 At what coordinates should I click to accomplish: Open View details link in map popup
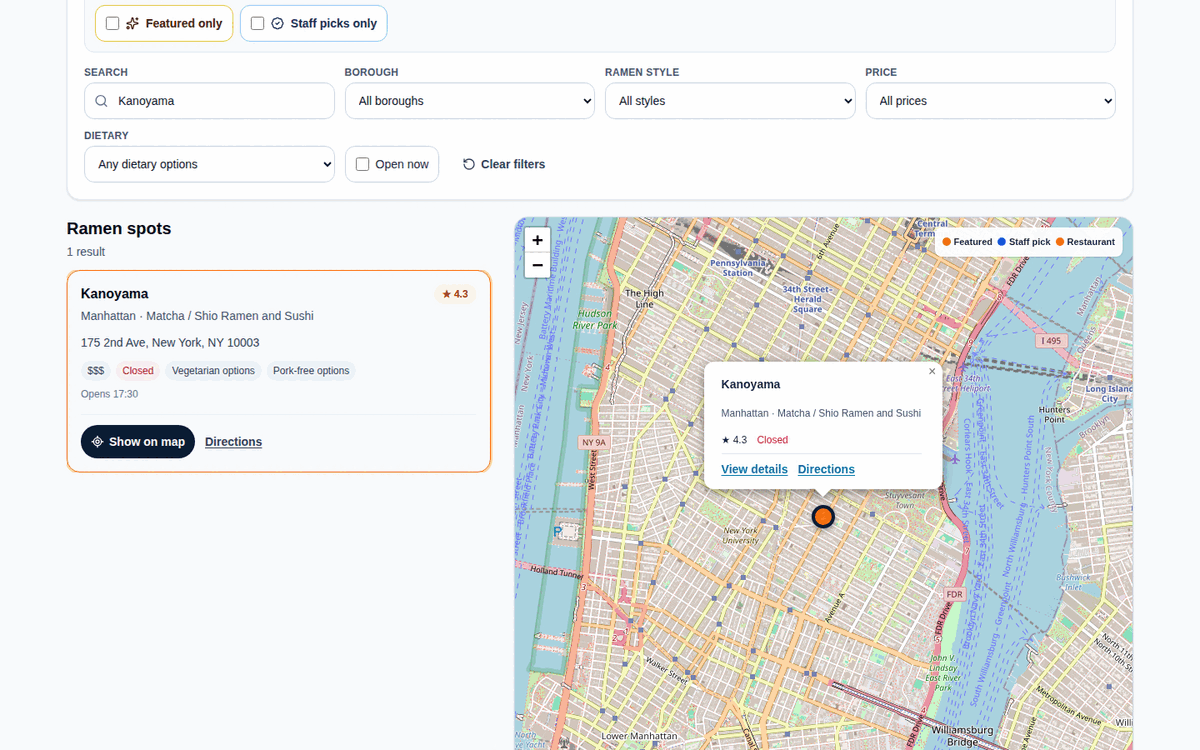(x=754, y=469)
